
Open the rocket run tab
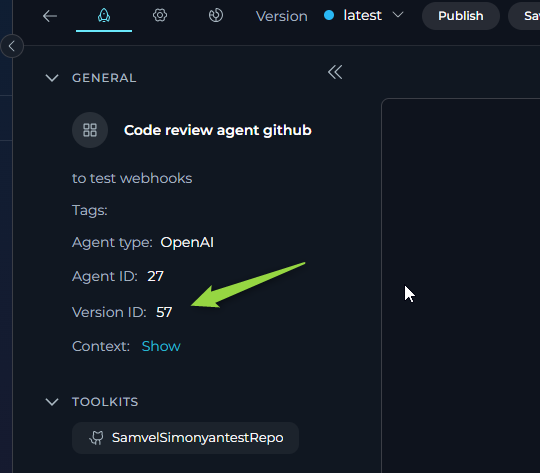104,16
